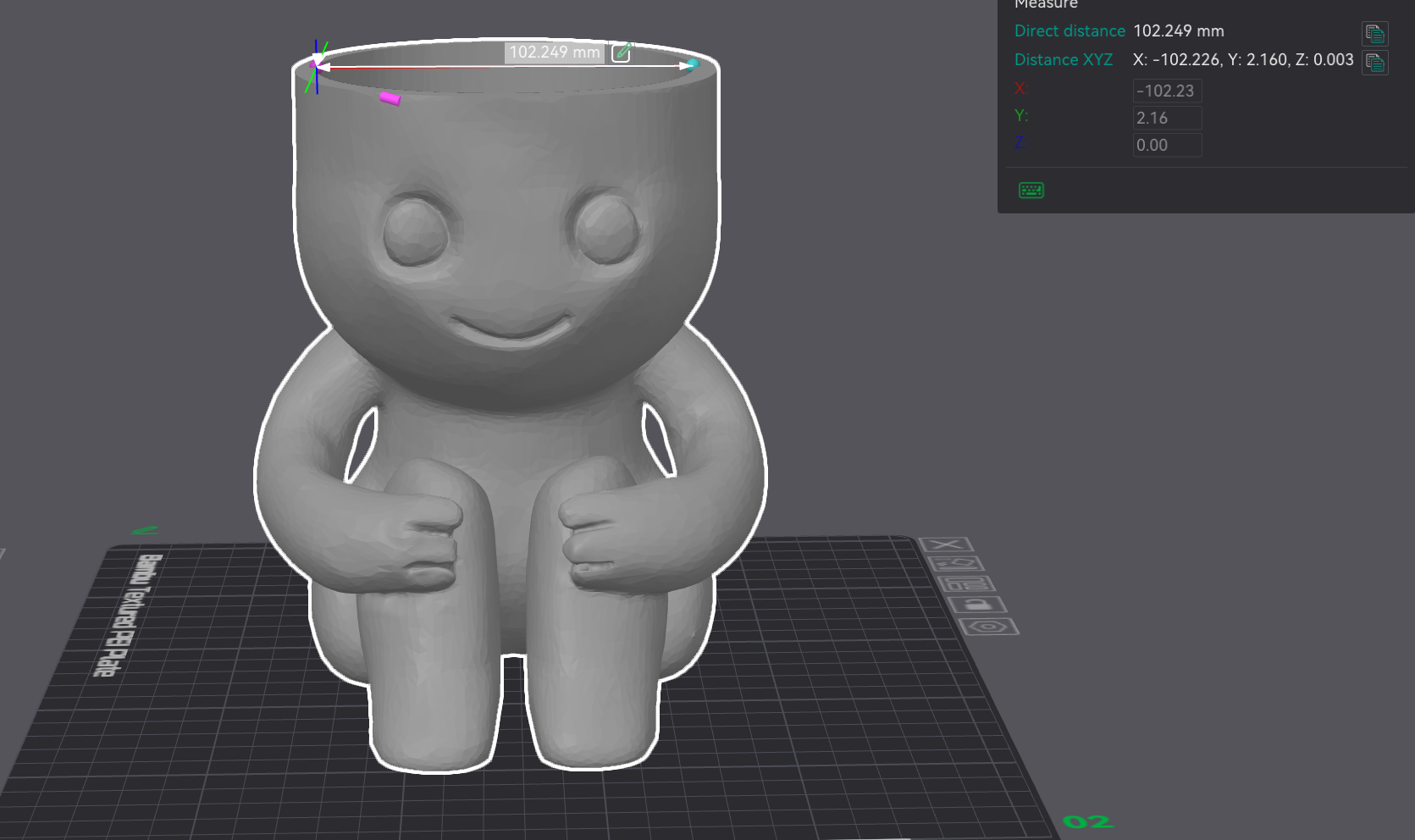Viewport: 1415px width, 840px height.
Task: Click the Direct distance label text
Action: (1070, 31)
